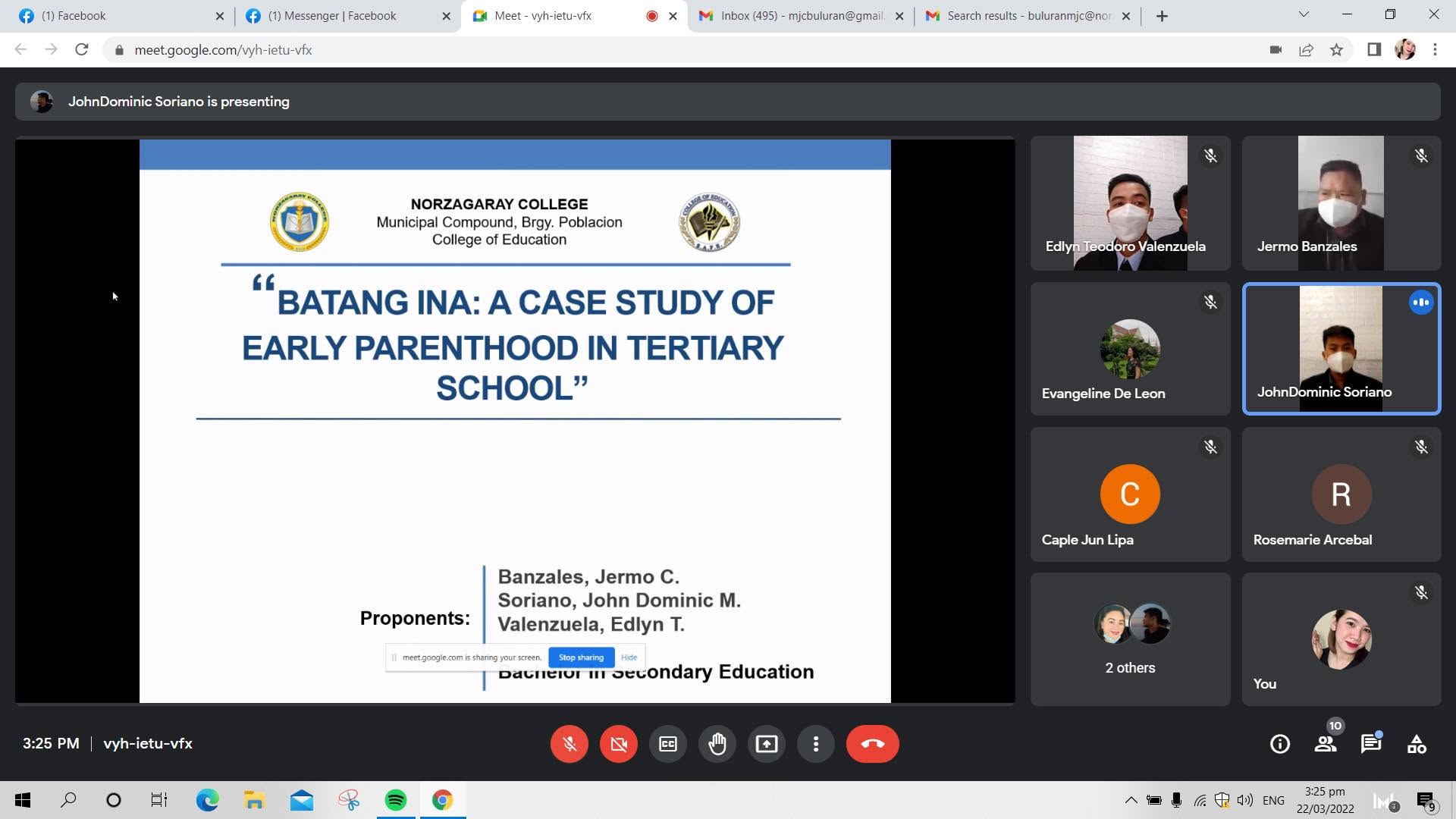1456x819 pixels.
Task: Leave the call with red hang-up button
Action: (x=872, y=744)
